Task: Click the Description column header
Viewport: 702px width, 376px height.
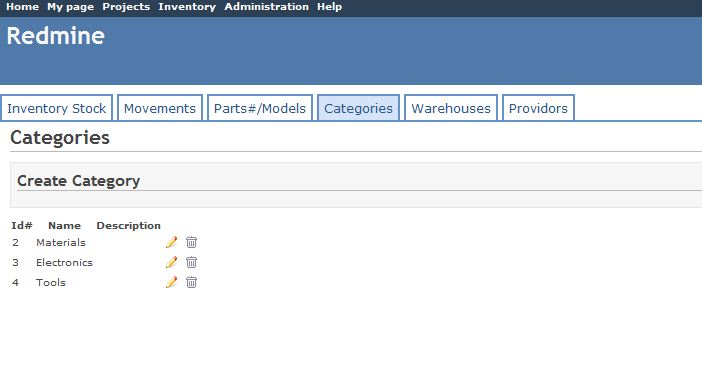Action: point(128,225)
